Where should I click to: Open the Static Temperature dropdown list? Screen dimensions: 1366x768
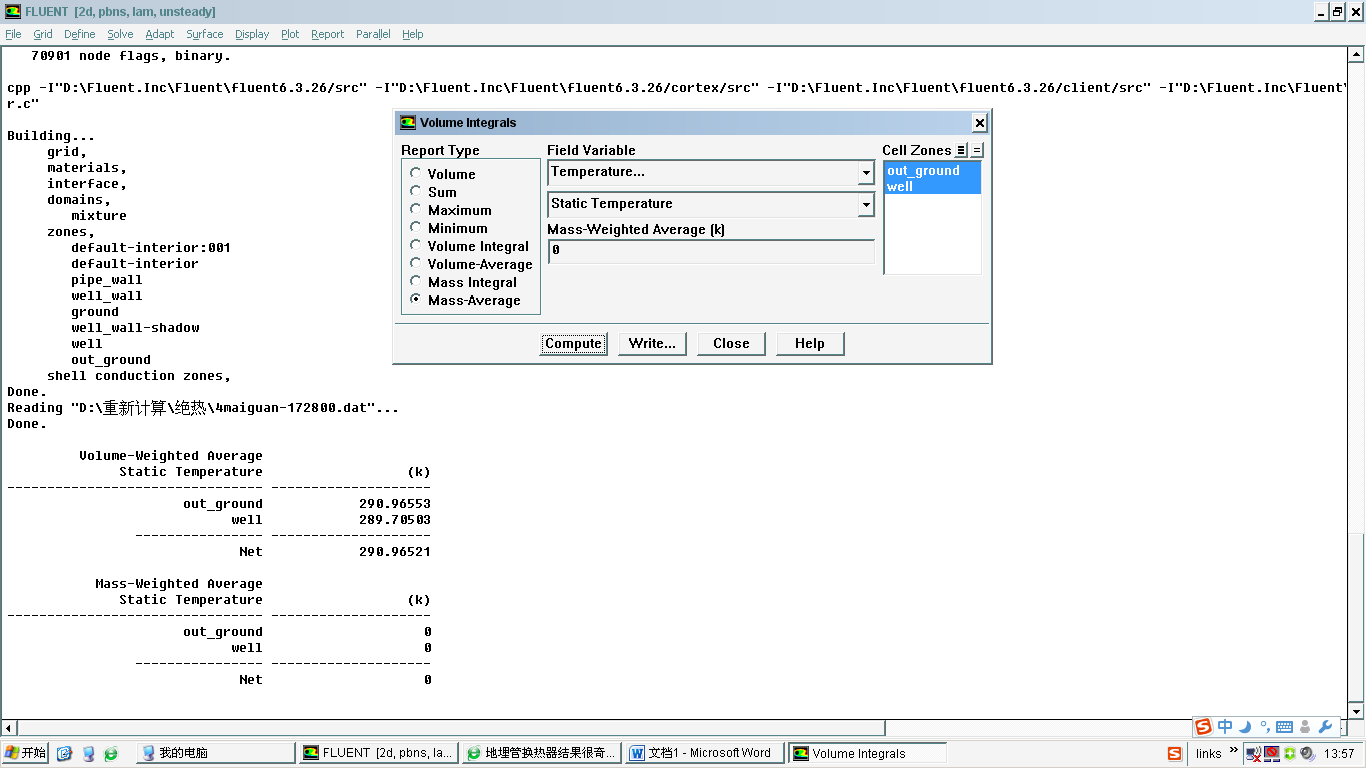(865, 205)
